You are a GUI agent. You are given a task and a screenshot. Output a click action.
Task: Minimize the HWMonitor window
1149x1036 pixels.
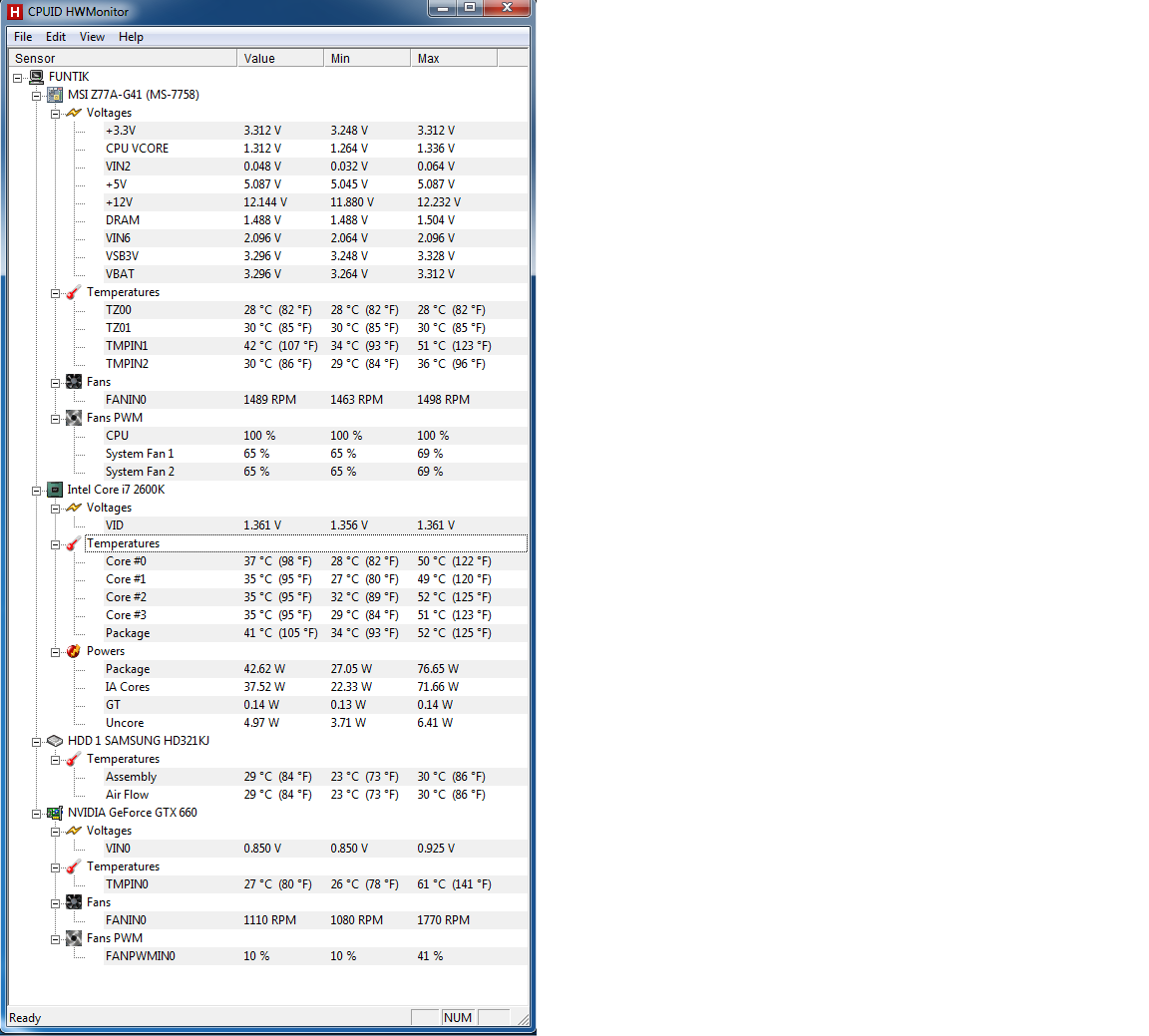[442, 7]
